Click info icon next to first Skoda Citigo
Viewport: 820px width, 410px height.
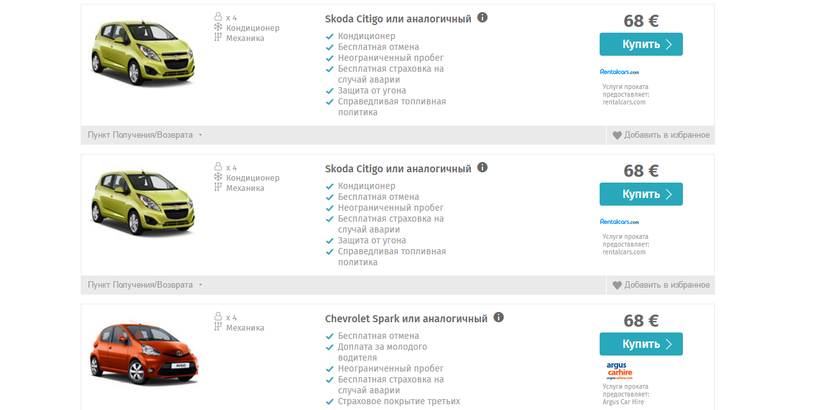pyautogui.click(x=483, y=18)
